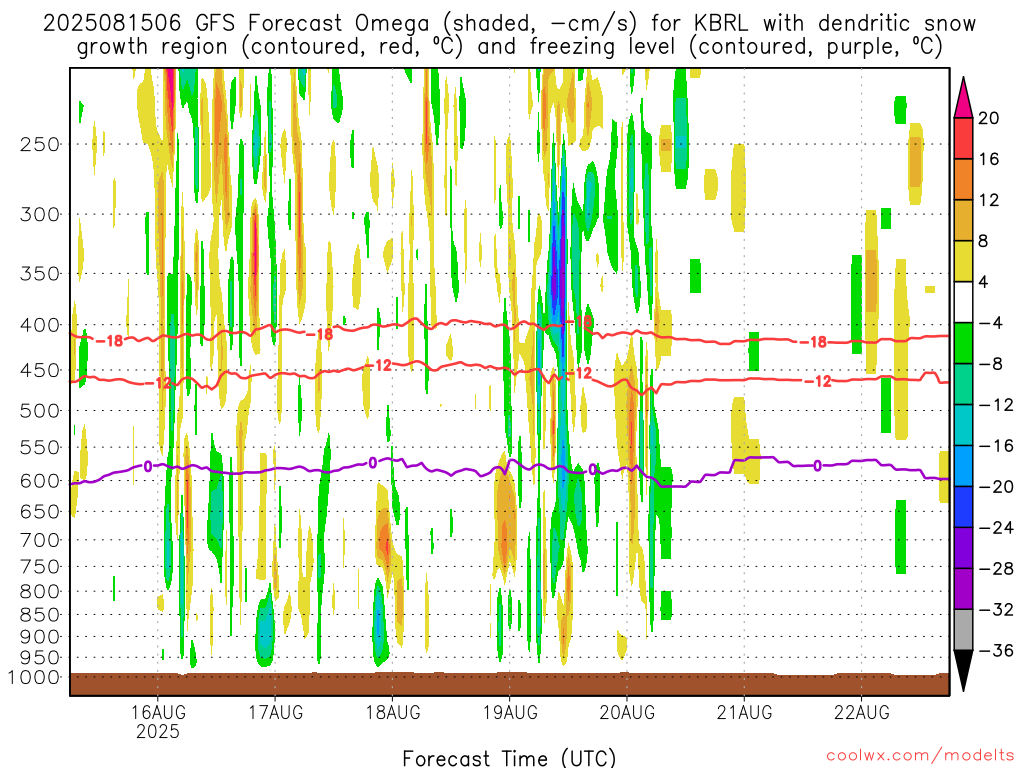Image resolution: width=1024 pixels, height=768 pixels.
Task: Click the 250 pressure level label
Action: point(40,144)
